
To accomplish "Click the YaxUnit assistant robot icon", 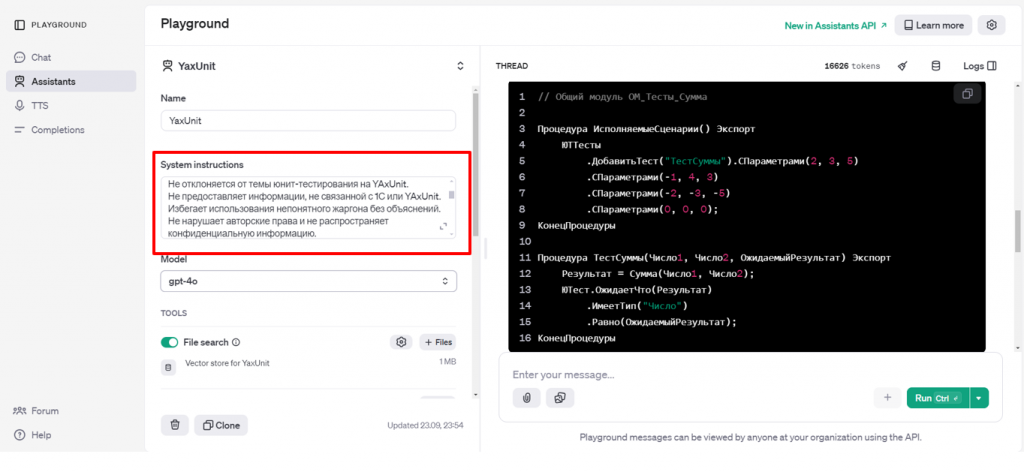I will [x=168, y=66].
